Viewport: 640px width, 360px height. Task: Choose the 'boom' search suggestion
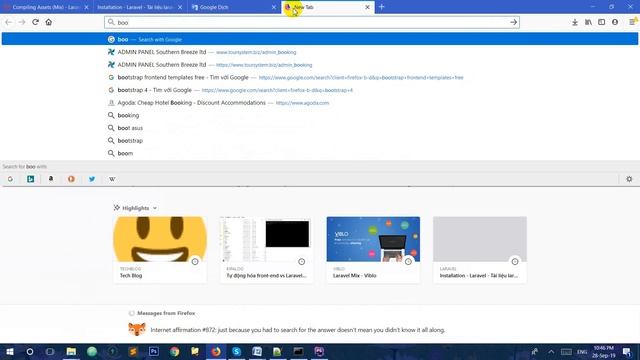point(320,153)
